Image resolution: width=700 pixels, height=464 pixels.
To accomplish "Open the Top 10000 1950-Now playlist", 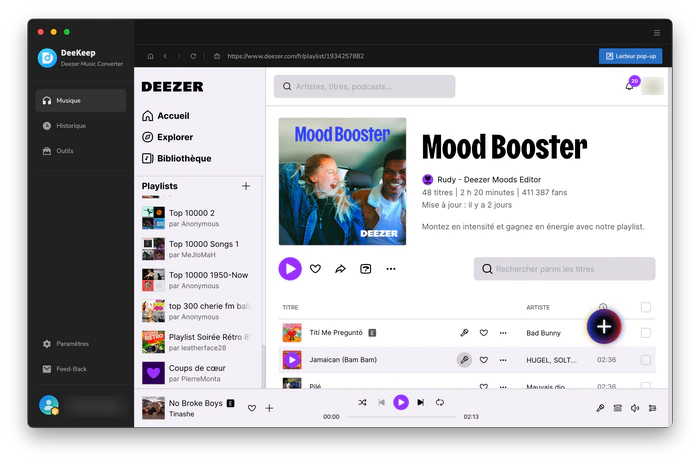I will click(197, 280).
